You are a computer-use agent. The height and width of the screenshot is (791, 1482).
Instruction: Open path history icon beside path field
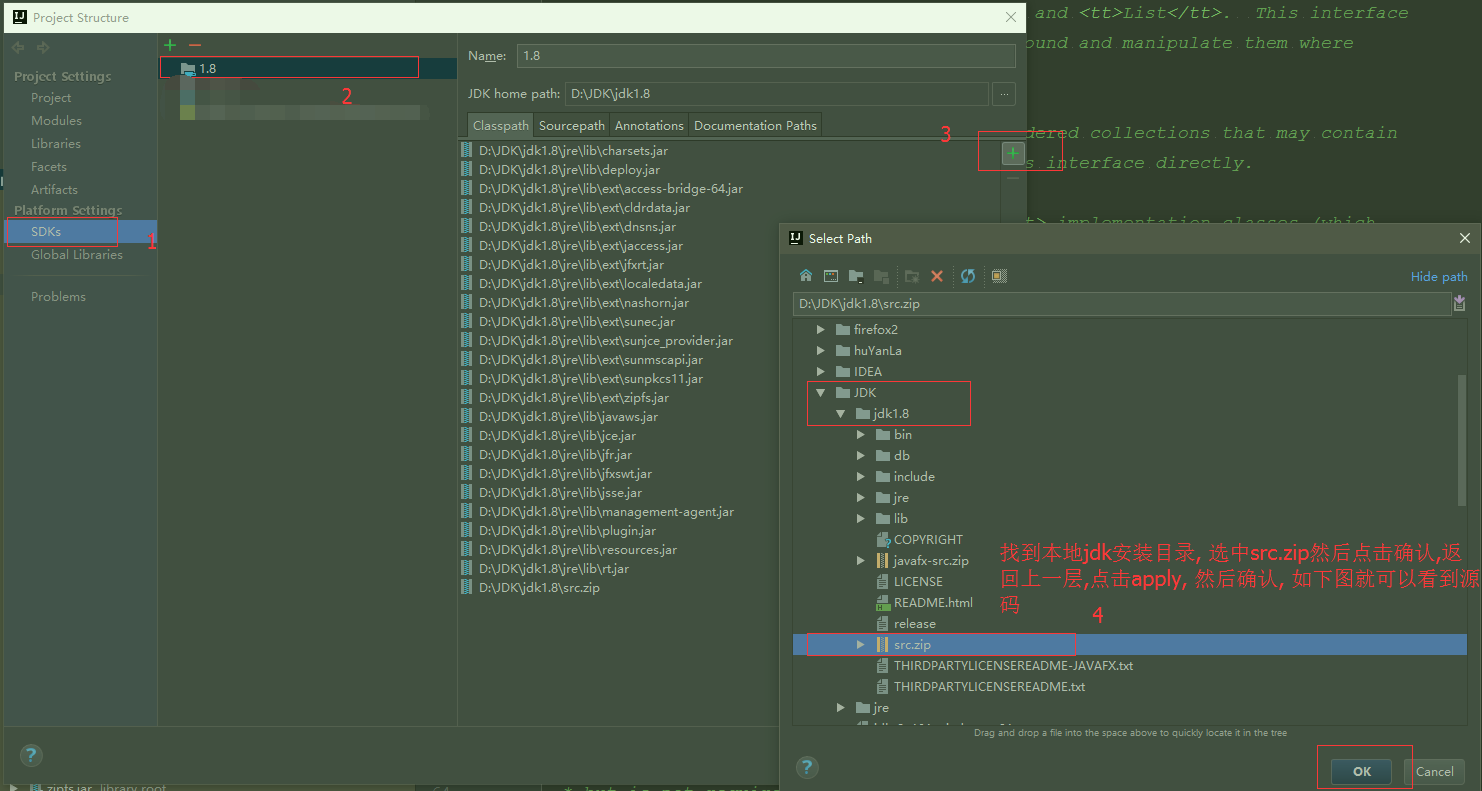click(1459, 303)
